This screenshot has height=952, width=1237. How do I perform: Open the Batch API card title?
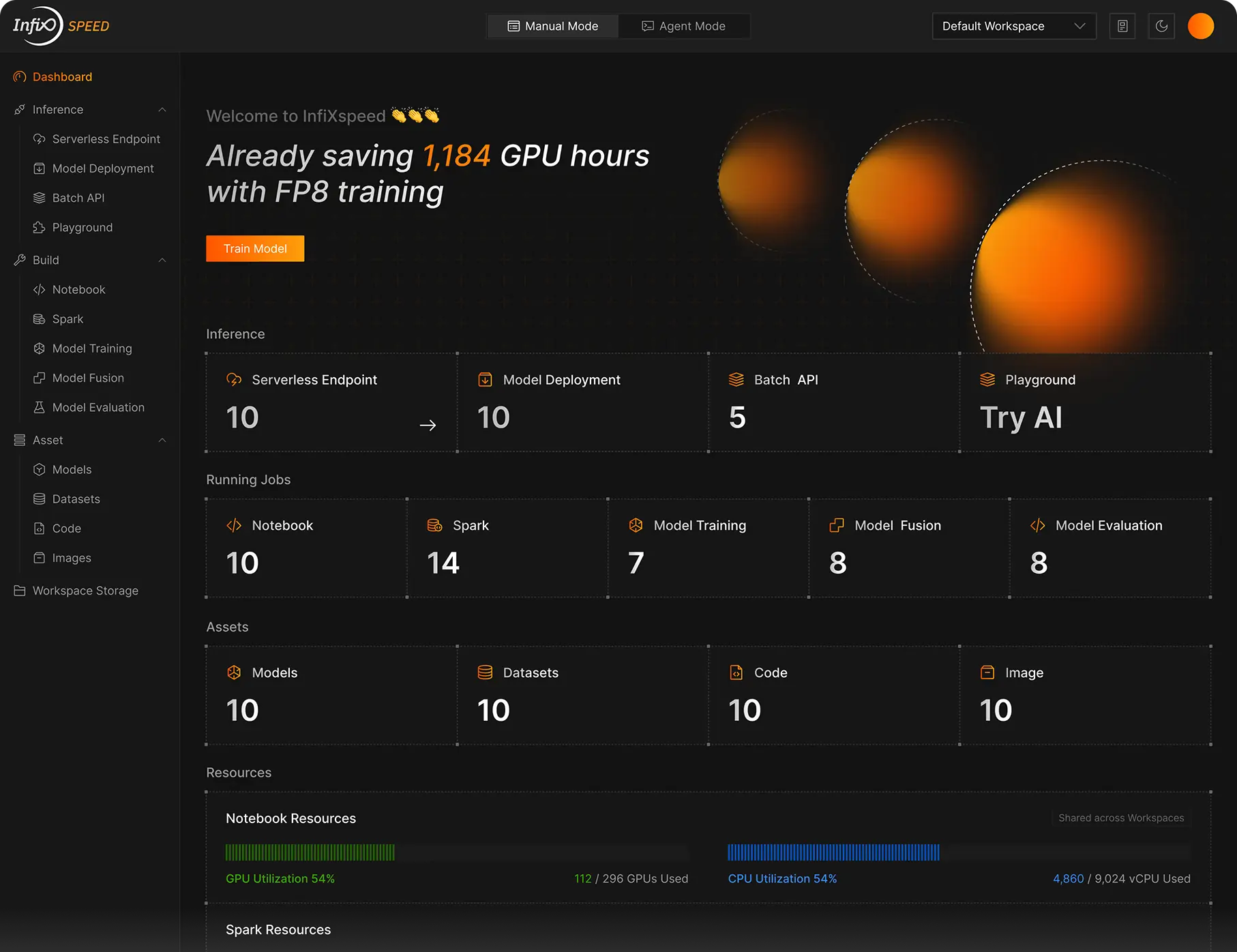click(786, 380)
